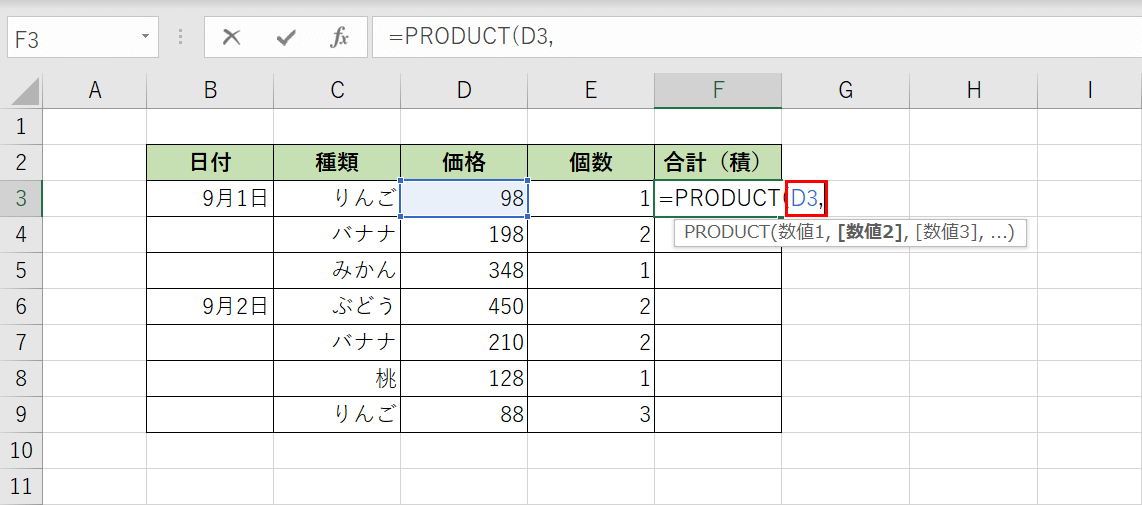Confirm the formula with checkmark icon
Screen dimensions: 1142x505
pos(286,38)
